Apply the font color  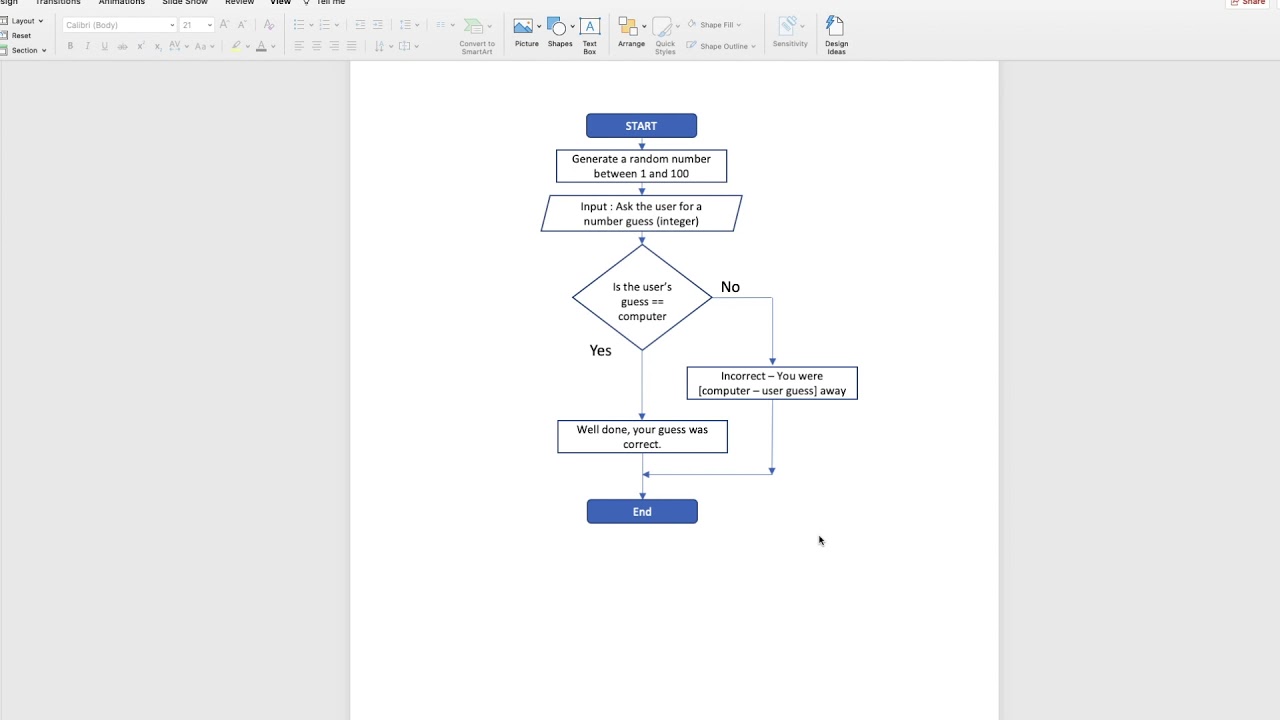tap(261, 46)
